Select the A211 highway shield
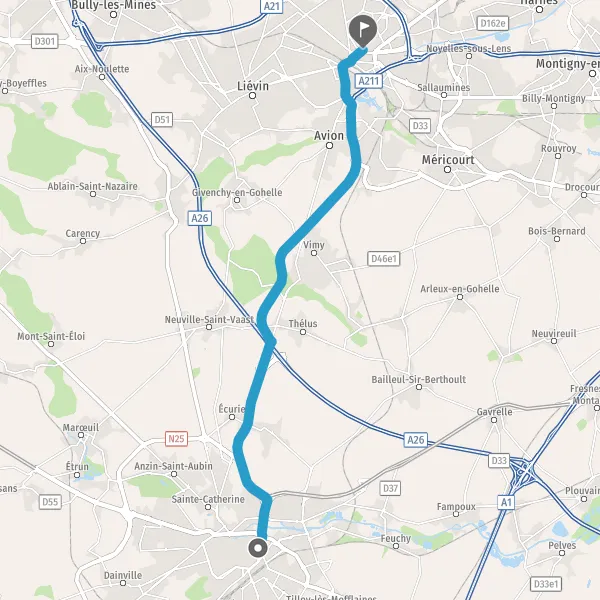This screenshot has height=600, width=600. click(x=369, y=81)
